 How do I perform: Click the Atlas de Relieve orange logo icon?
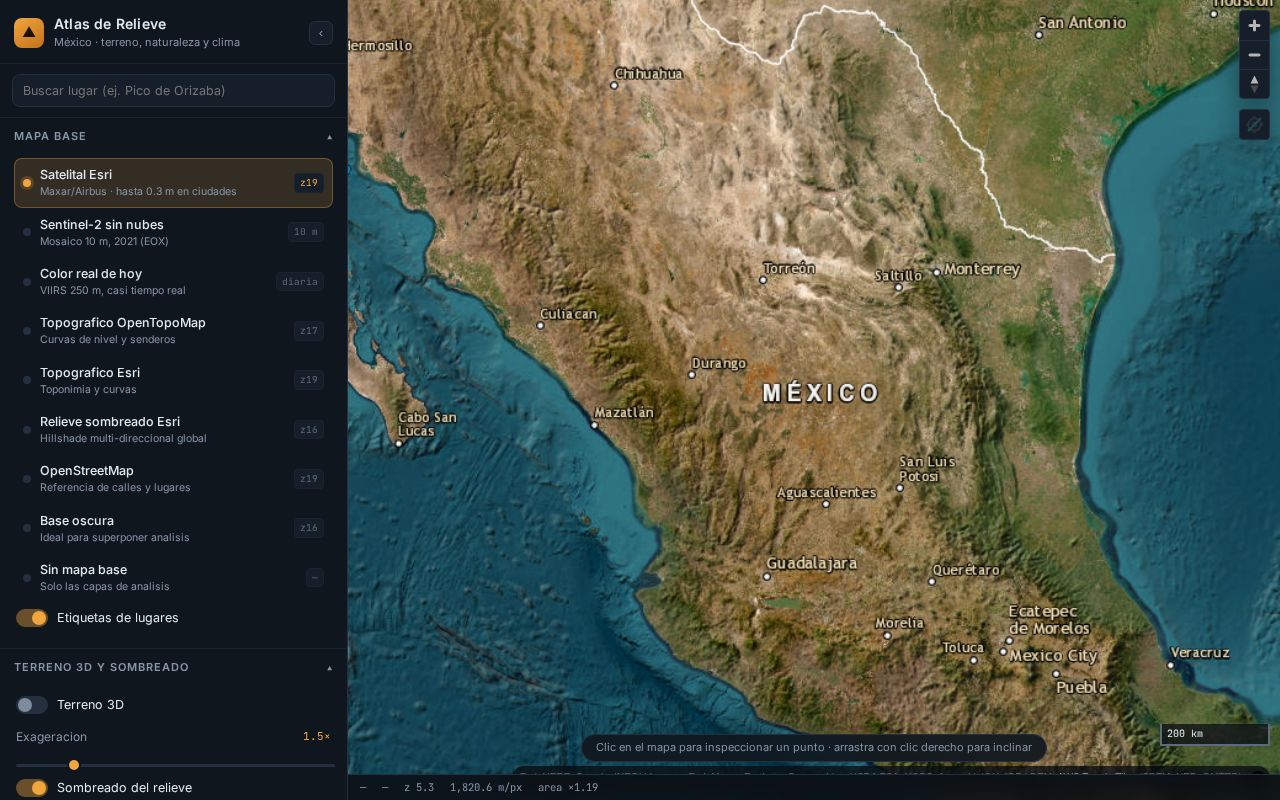point(29,33)
